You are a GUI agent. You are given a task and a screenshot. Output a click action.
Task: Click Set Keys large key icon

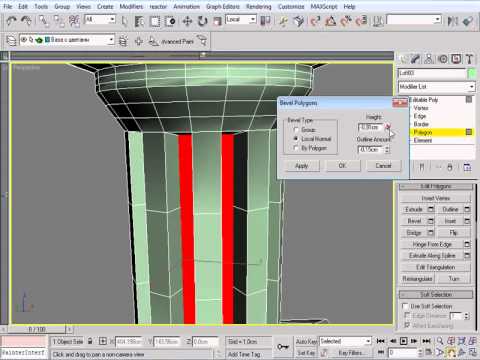point(283,347)
